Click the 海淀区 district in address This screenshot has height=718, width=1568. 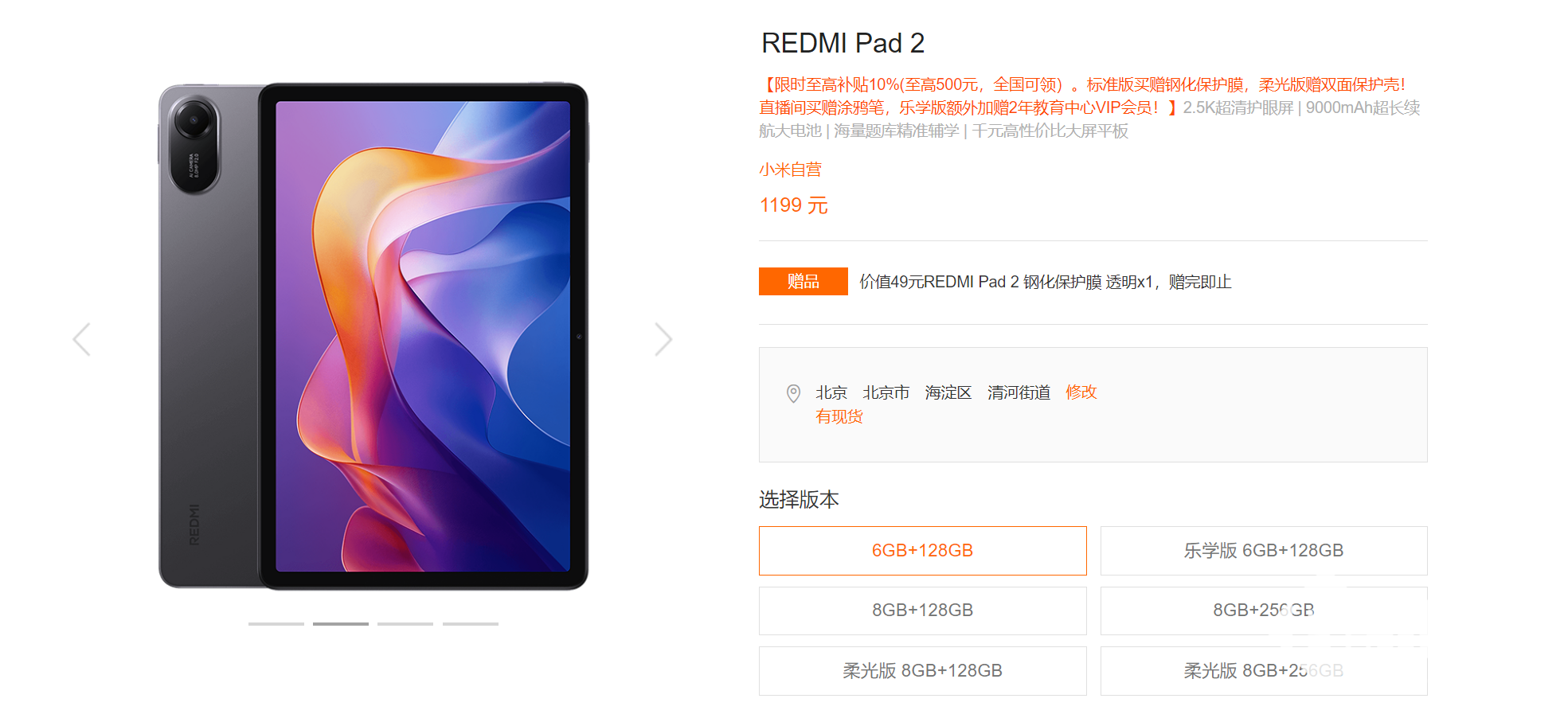948,392
